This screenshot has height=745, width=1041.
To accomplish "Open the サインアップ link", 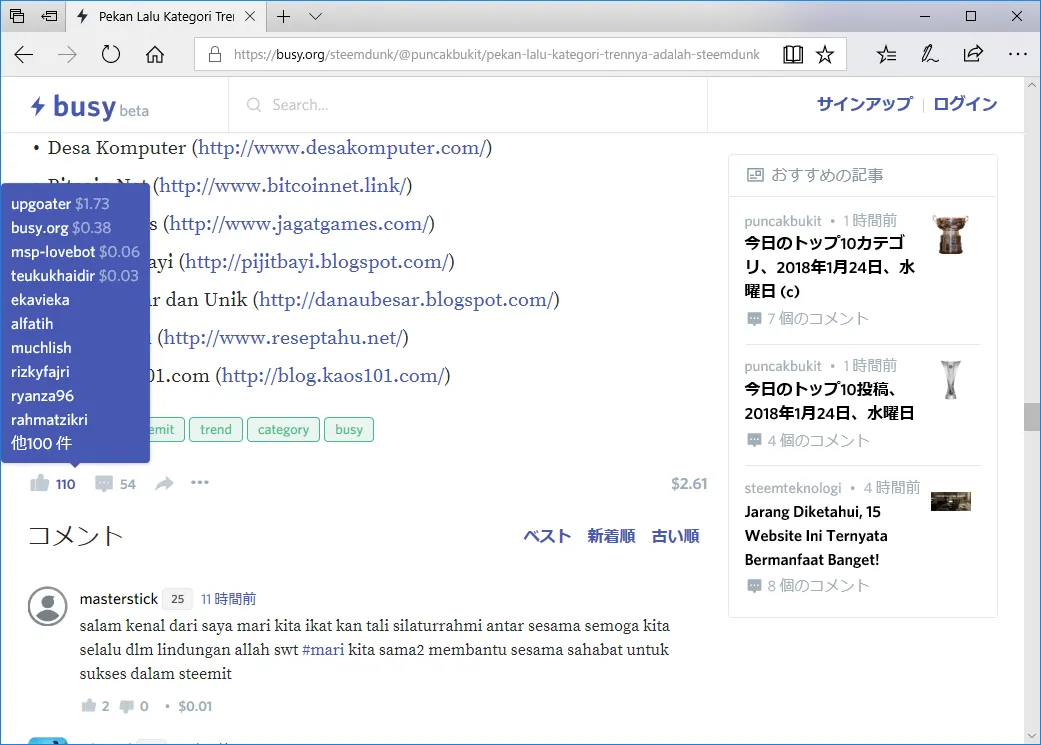I will click(864, 104).
